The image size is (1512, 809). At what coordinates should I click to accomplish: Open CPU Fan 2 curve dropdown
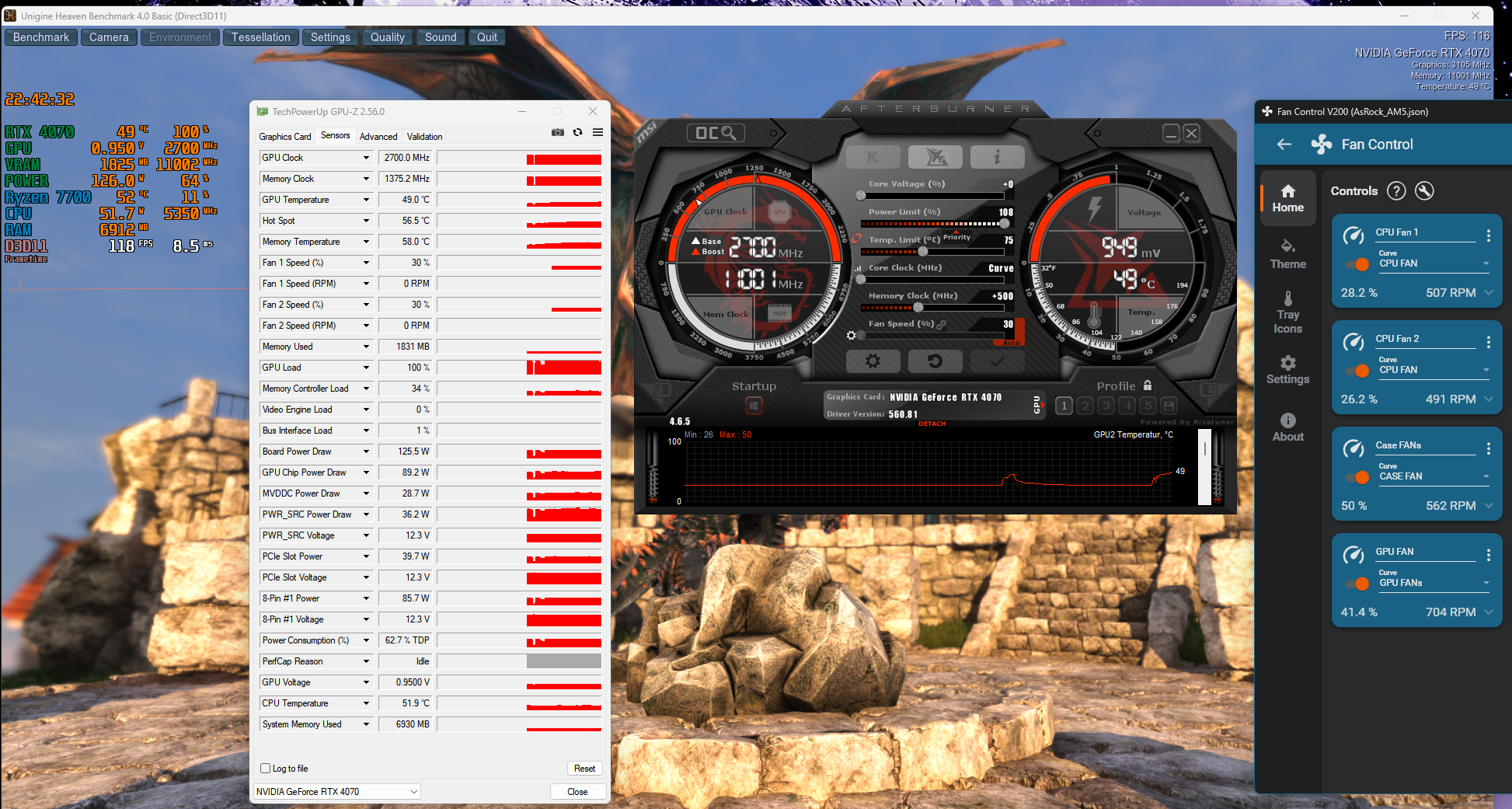[1434, 370]
